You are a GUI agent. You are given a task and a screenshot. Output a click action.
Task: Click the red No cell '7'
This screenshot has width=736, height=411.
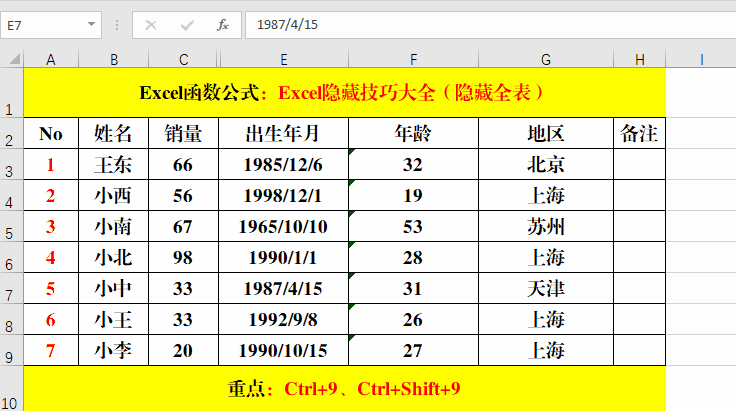(51, 350)
